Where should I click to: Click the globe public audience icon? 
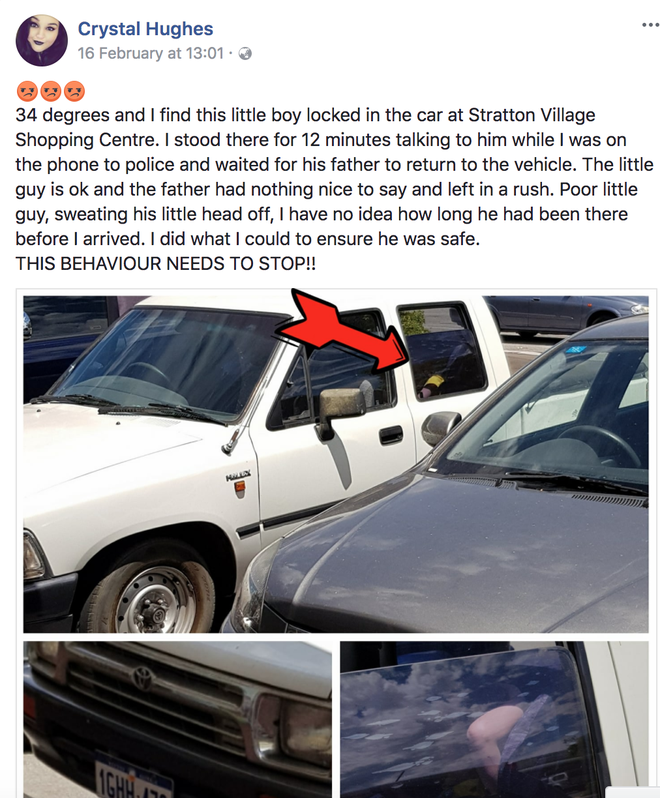(x=245, y=53)
